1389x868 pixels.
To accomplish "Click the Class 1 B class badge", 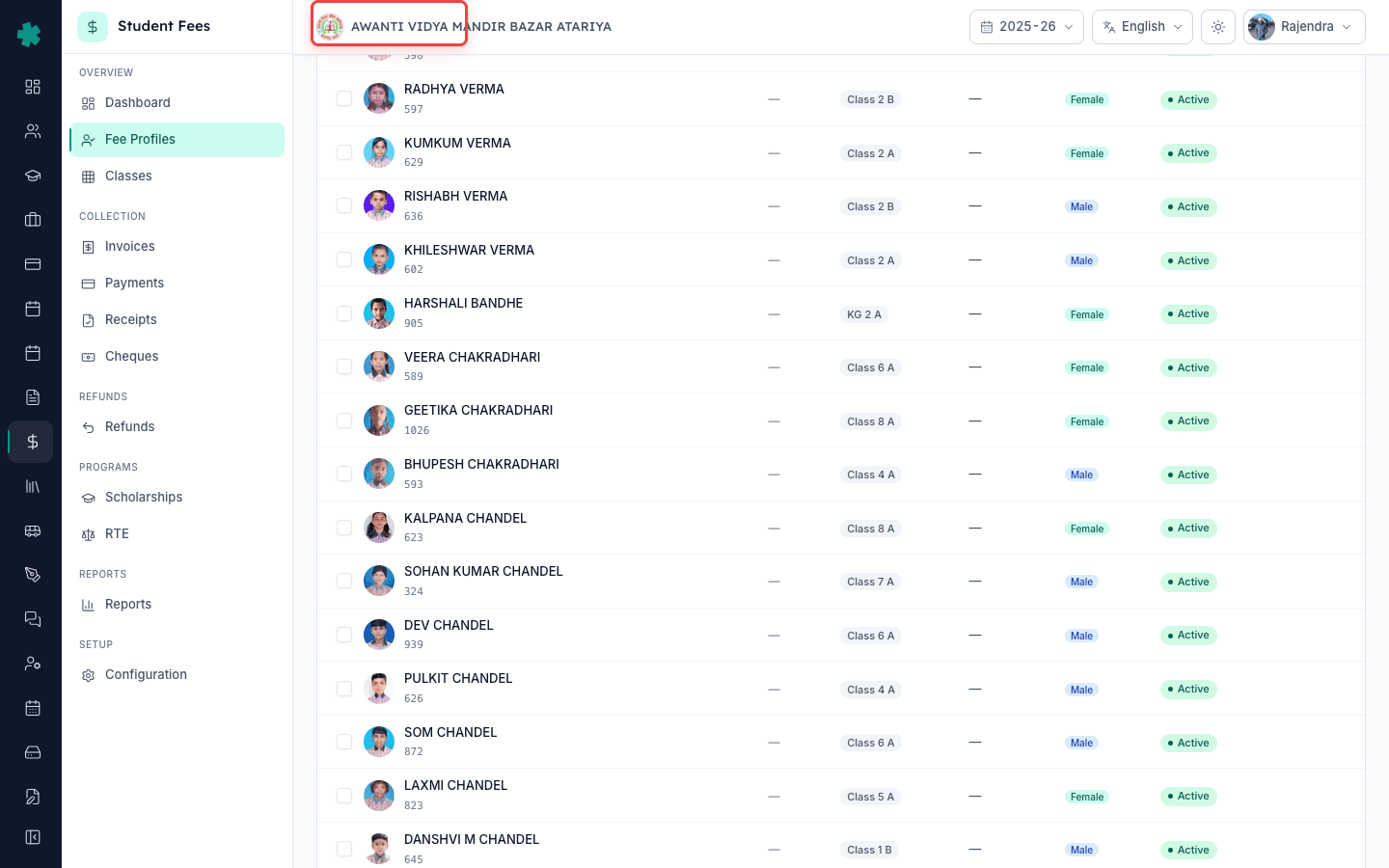I will (x=870, y=850).
